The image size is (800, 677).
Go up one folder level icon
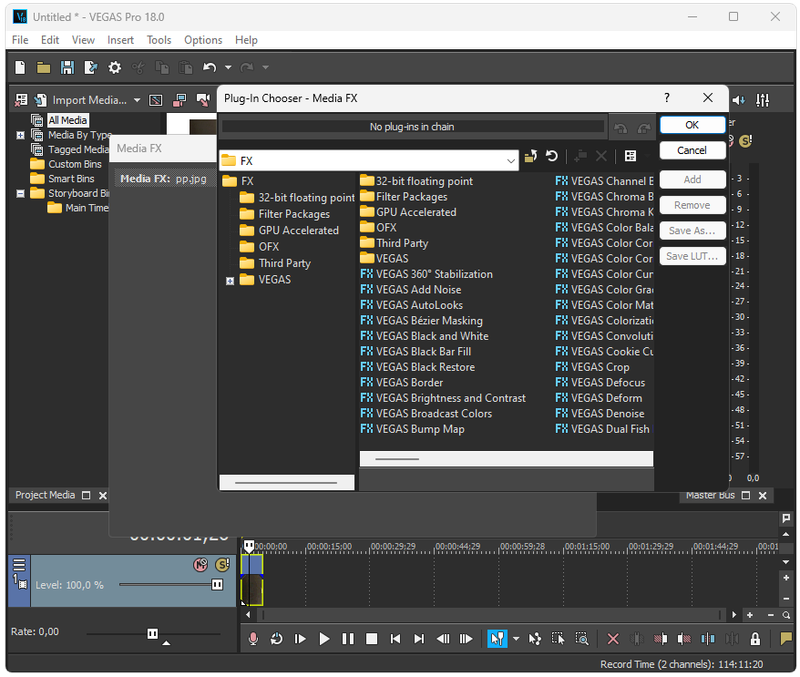click(x=531, y=156)
